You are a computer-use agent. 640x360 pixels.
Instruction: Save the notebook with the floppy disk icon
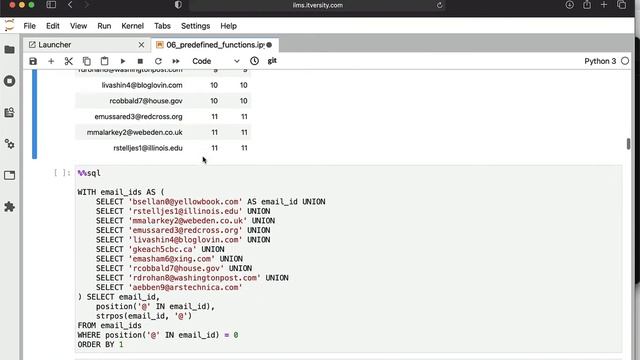coord(33,61)
